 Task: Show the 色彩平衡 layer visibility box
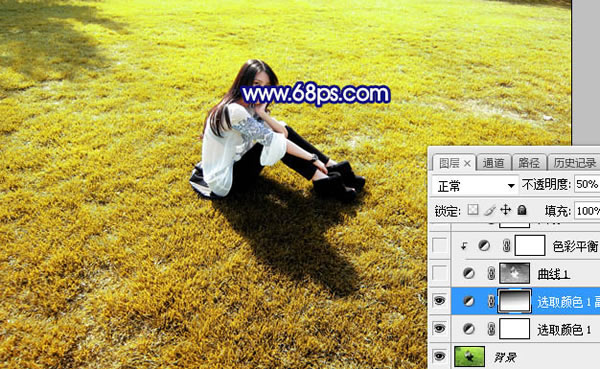439,245
